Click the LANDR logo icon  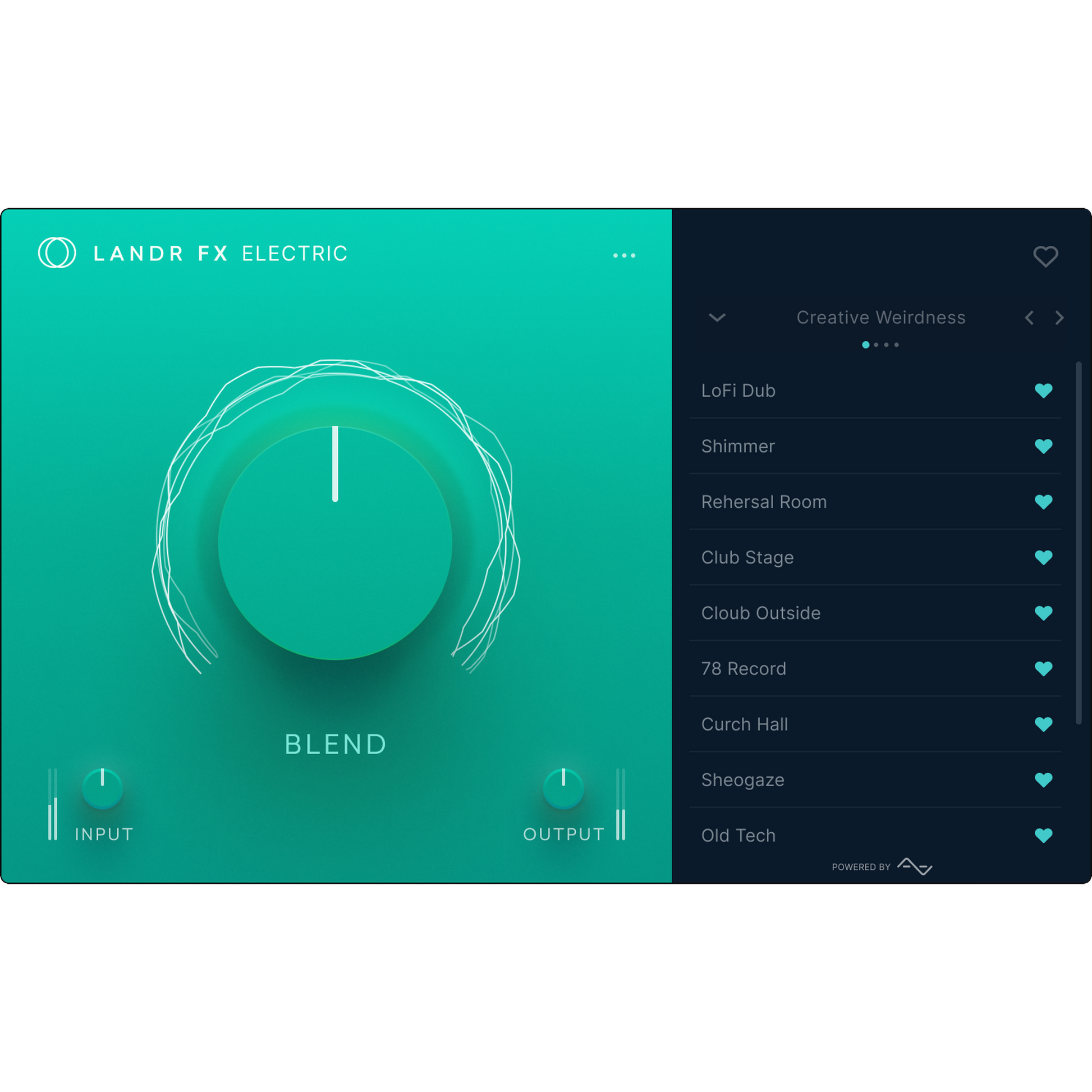(57, 255)
